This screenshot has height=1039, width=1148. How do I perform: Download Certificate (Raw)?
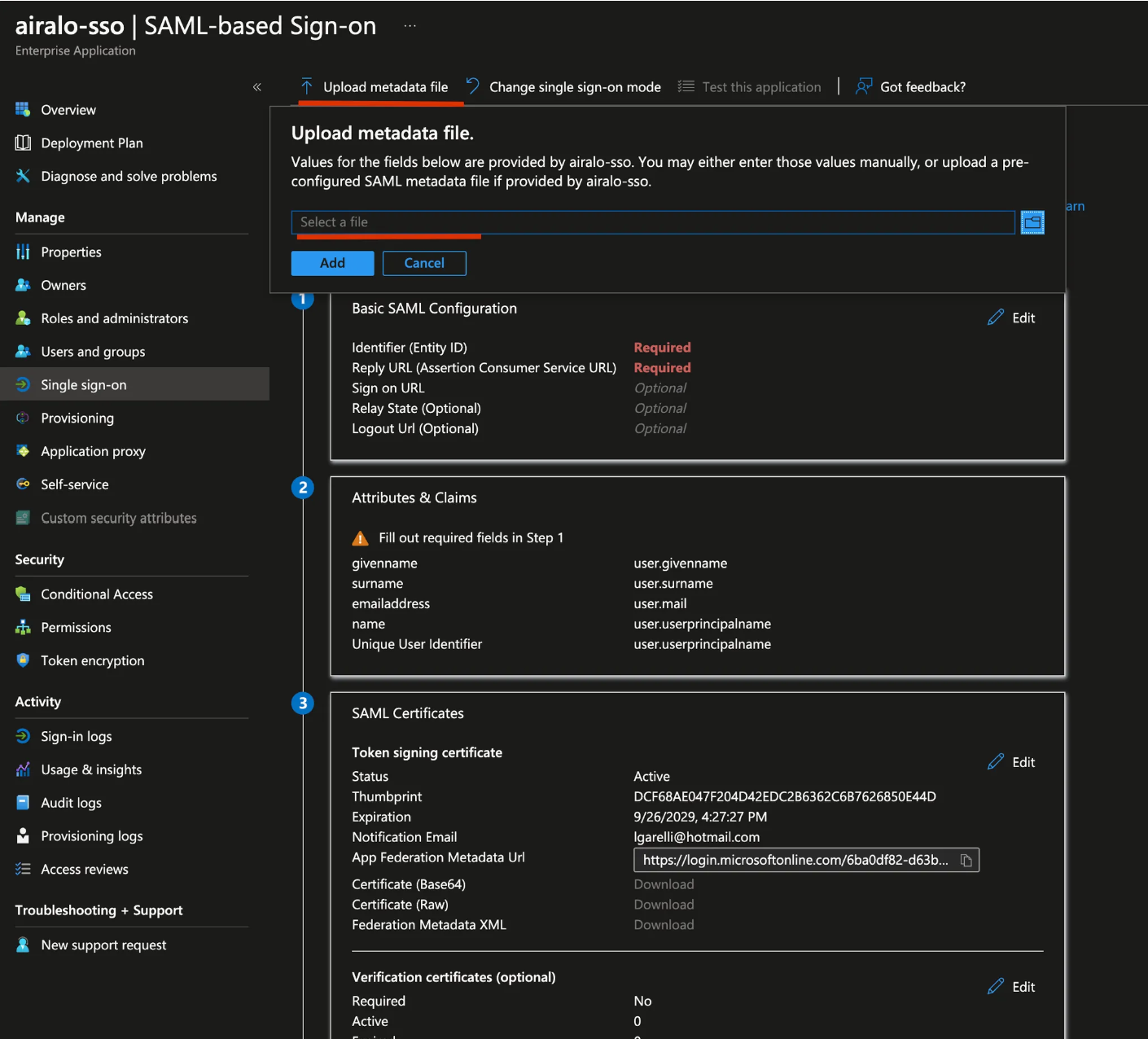(664, 905)
